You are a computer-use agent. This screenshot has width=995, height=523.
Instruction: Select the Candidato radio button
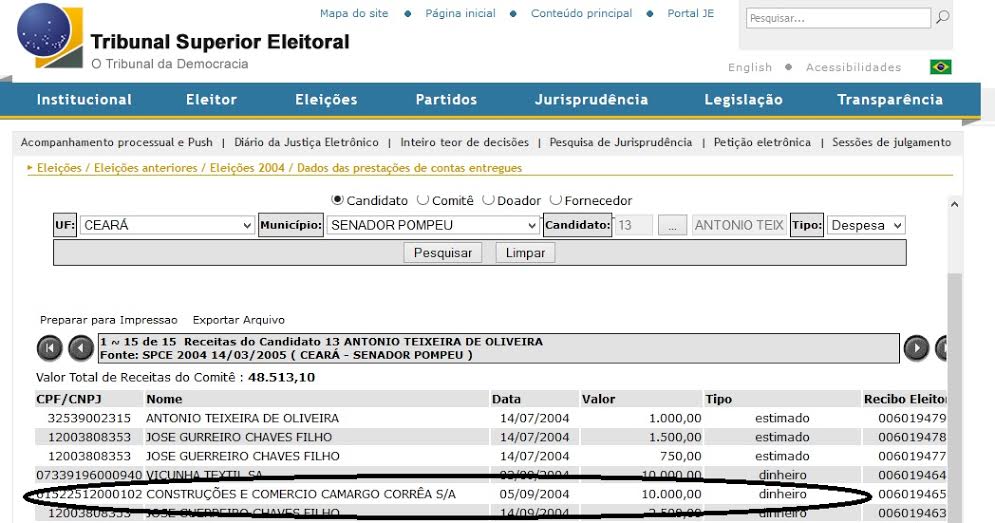[x=337, y=200]
